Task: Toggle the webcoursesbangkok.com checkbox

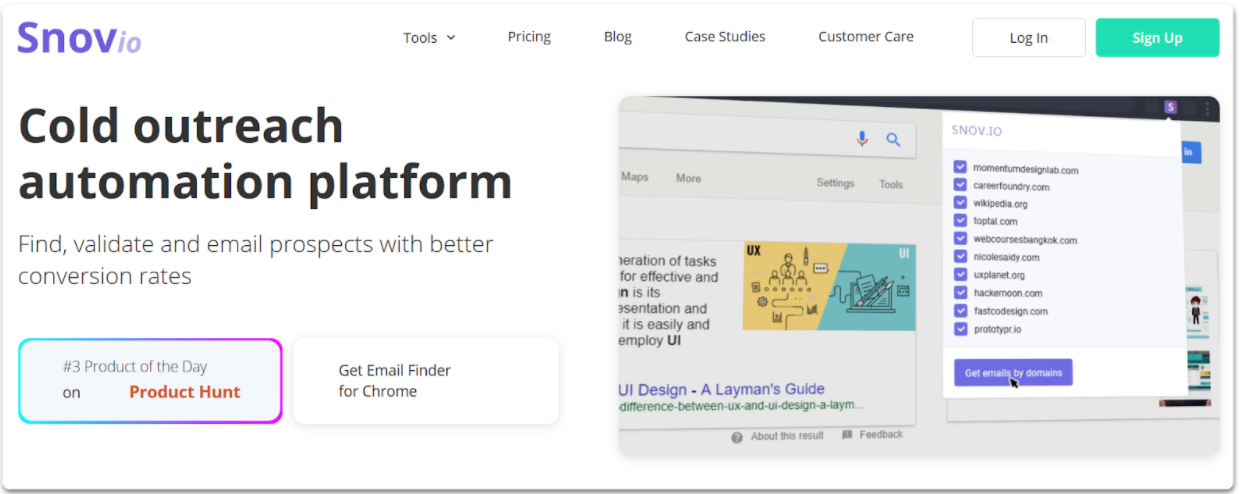Action: (960, 239)
